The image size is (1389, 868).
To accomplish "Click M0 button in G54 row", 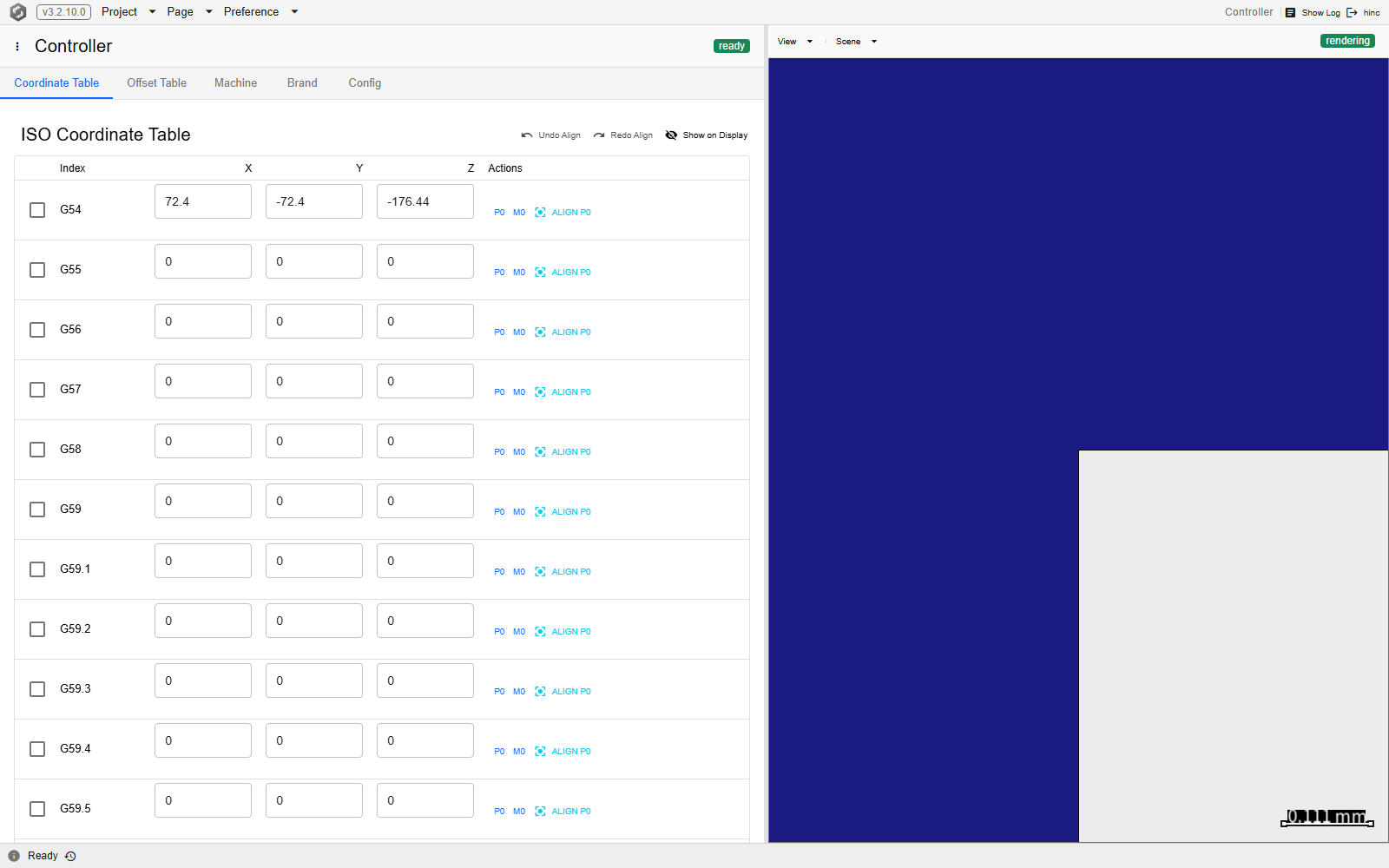I will tap(519, 213).
